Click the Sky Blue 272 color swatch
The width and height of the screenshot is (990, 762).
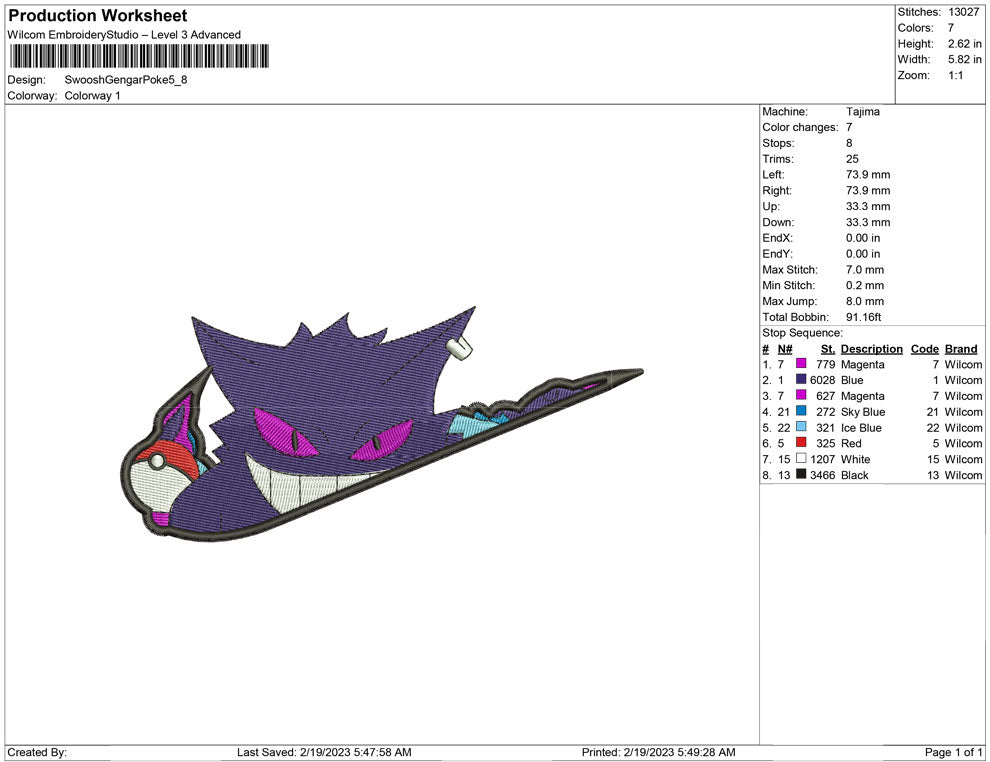coord(801,411)
